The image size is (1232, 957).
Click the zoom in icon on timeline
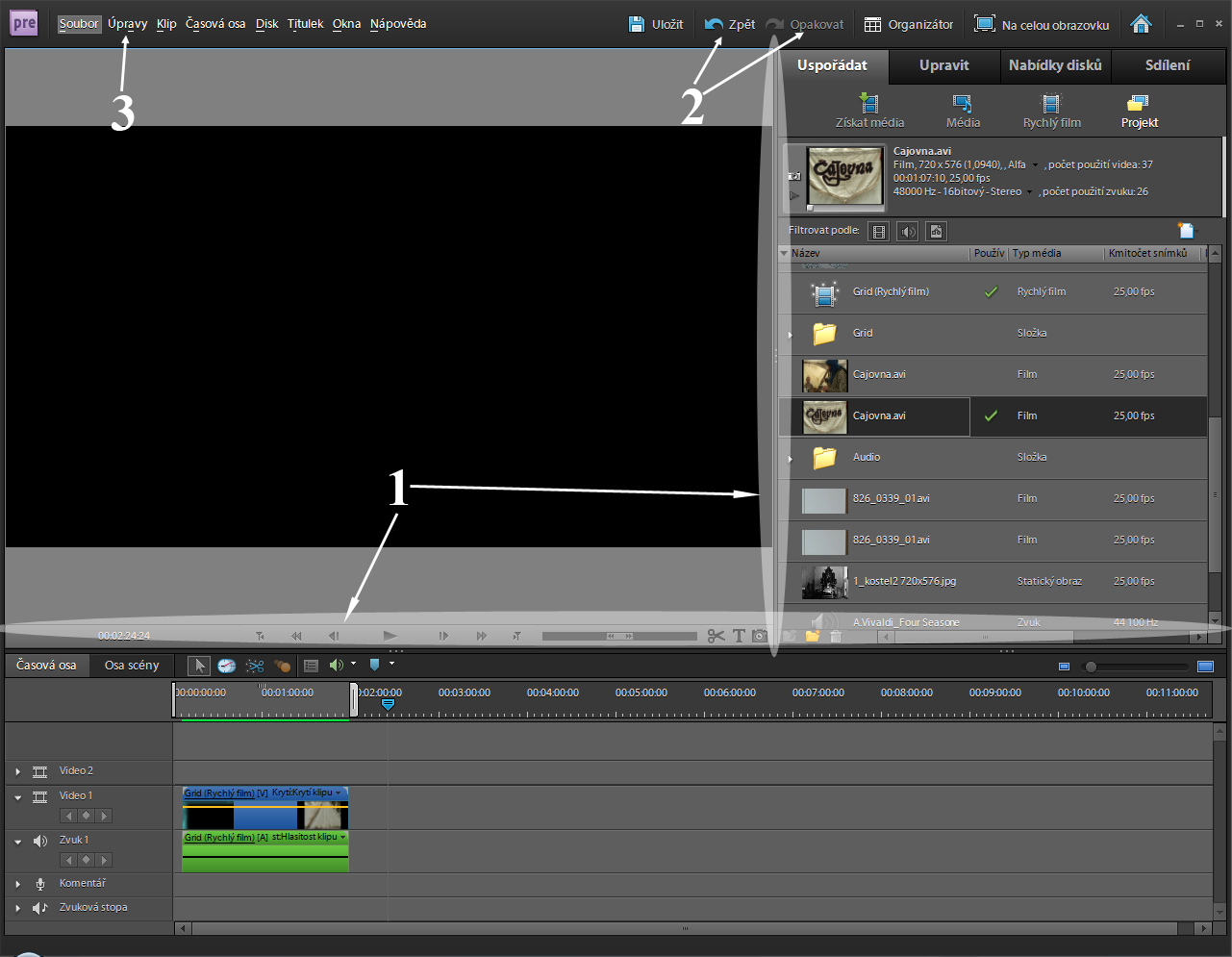tap(1205, 667)
